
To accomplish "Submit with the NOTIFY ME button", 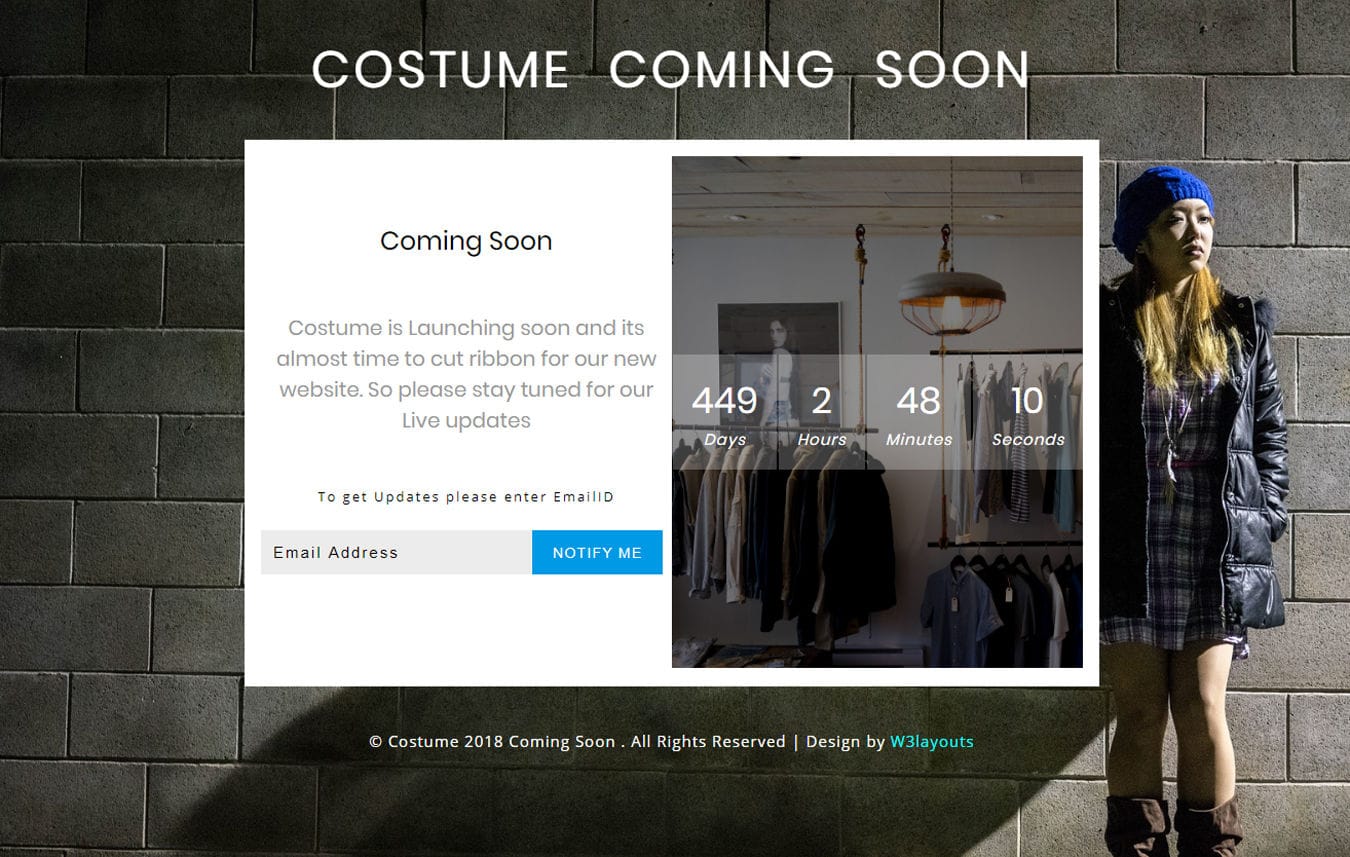I will point(597,552).
